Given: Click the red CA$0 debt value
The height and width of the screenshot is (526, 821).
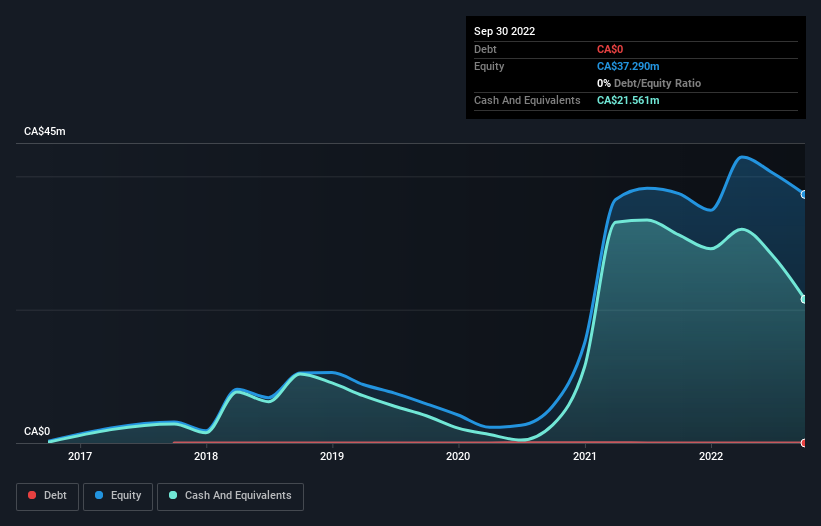Looking at the screenshot, I should tap(610, 49).
